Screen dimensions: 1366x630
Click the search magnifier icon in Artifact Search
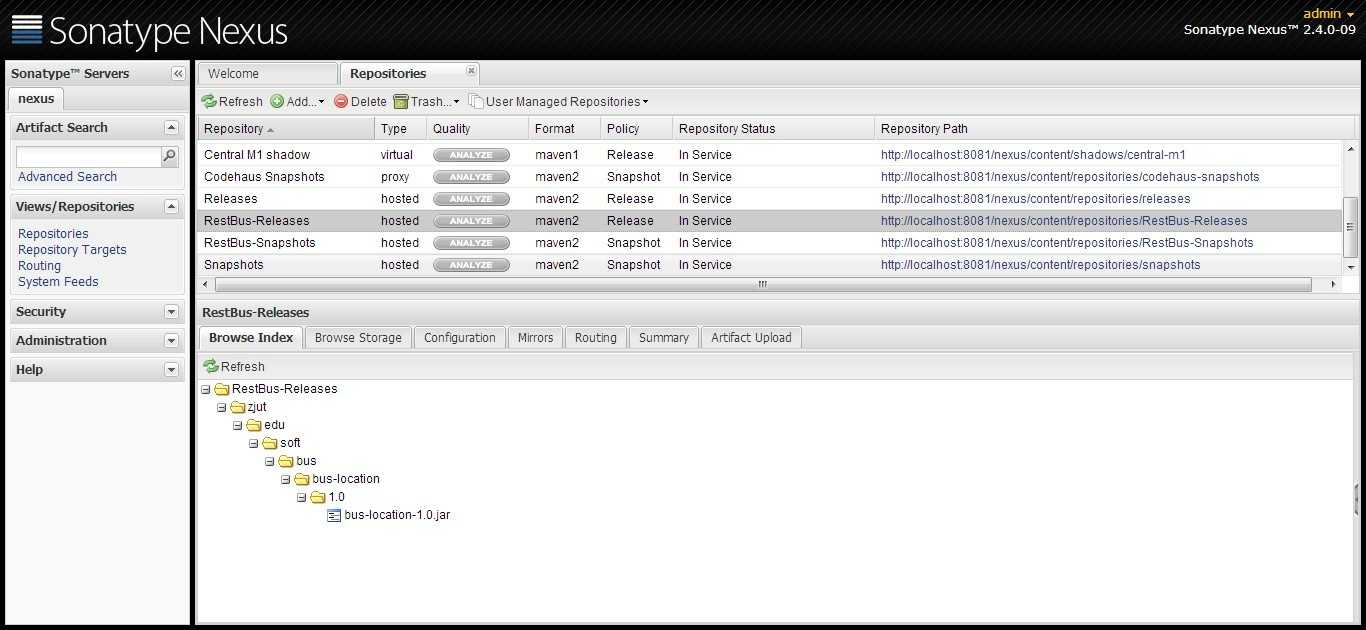coord(170,156)
